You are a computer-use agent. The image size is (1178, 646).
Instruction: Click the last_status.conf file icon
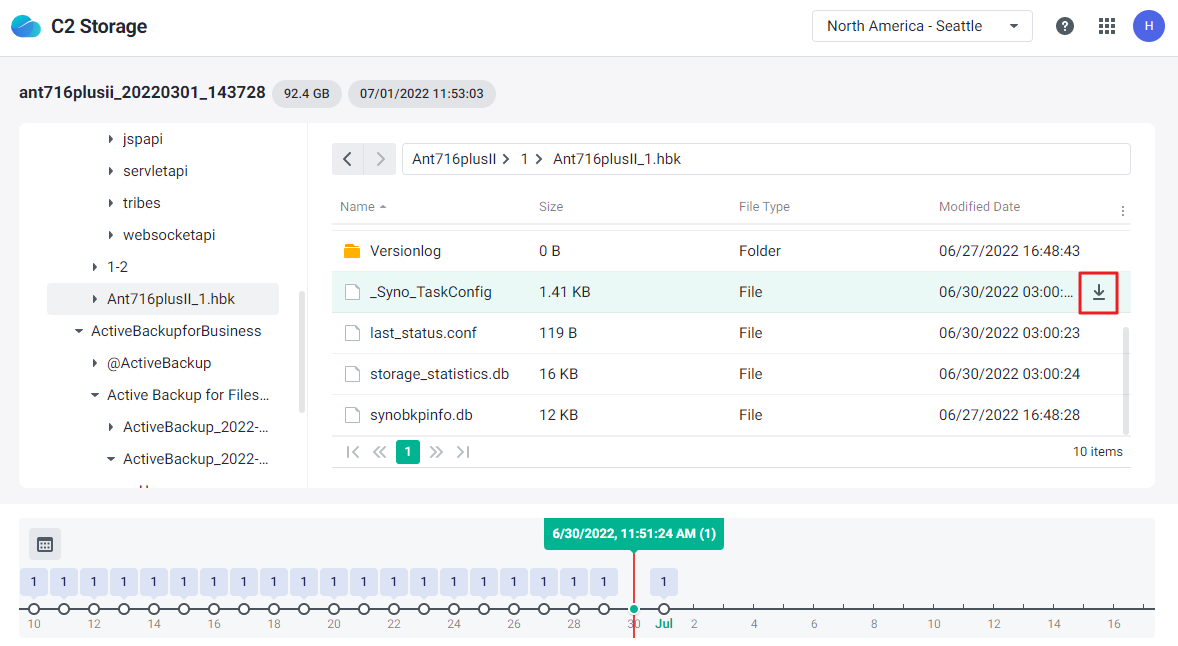tap(352, 334)
